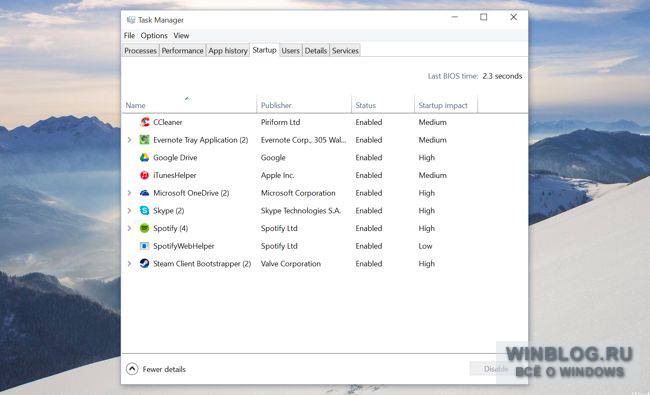Select the CCleaner row name
This screenshot has width=650, height=395.
pyautogui.click(x=167, y=122)
